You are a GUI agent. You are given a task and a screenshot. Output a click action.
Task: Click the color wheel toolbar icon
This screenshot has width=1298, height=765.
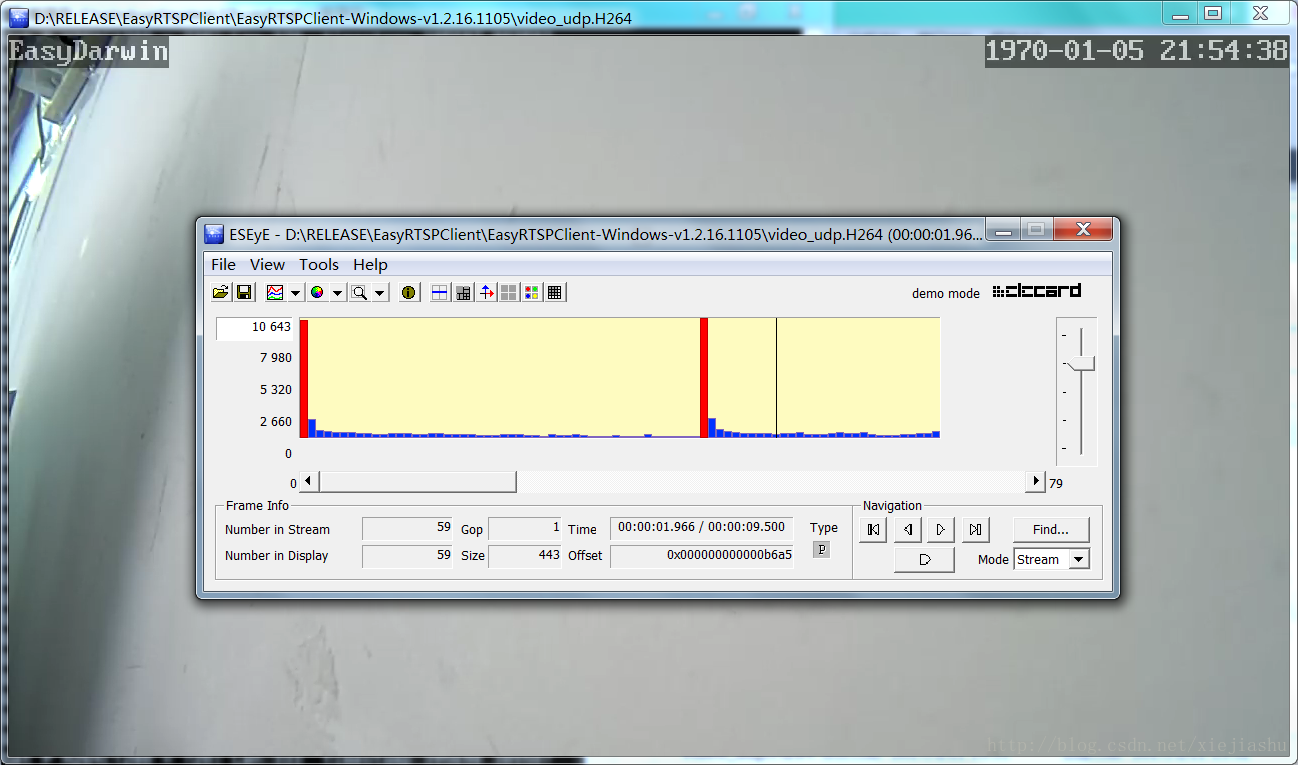point(317,292)
